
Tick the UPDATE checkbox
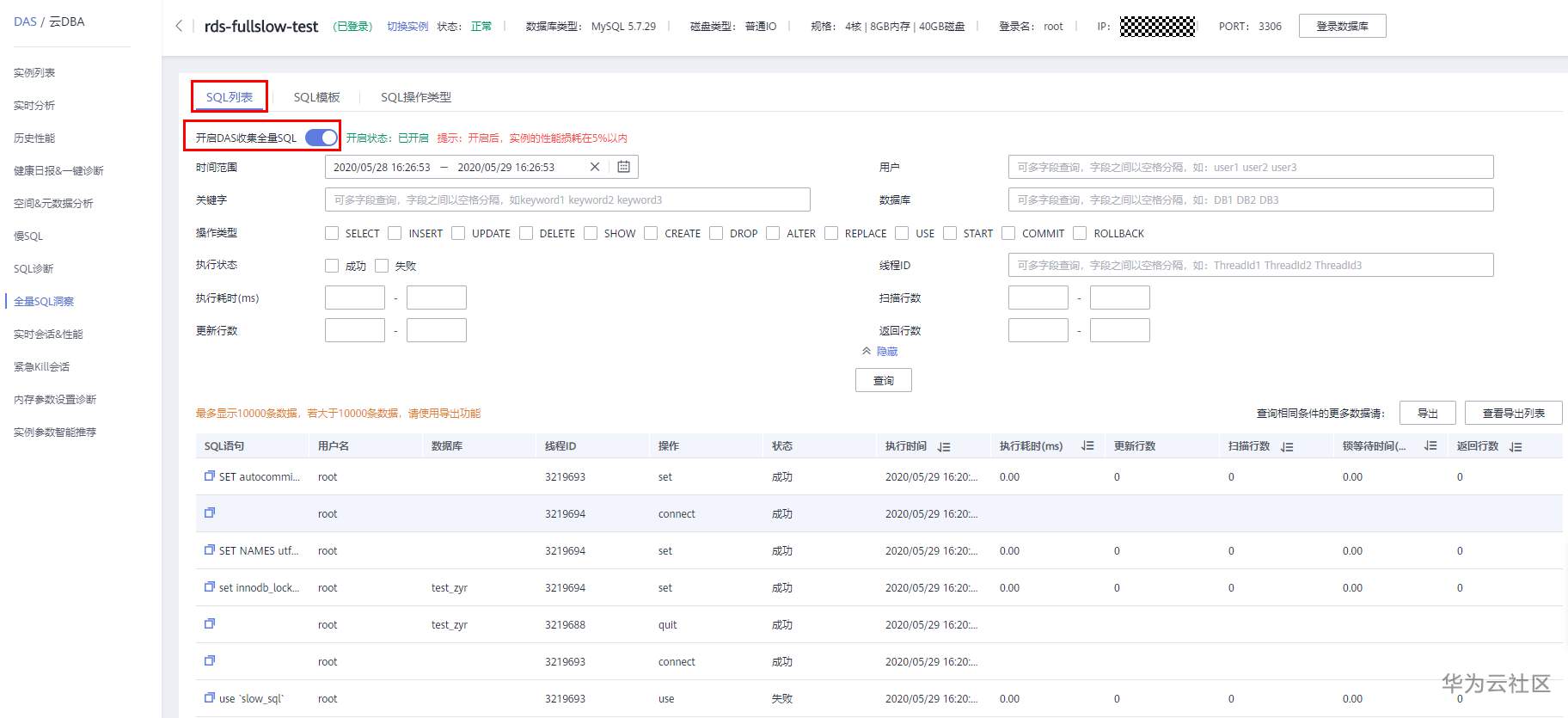(458, 233)
